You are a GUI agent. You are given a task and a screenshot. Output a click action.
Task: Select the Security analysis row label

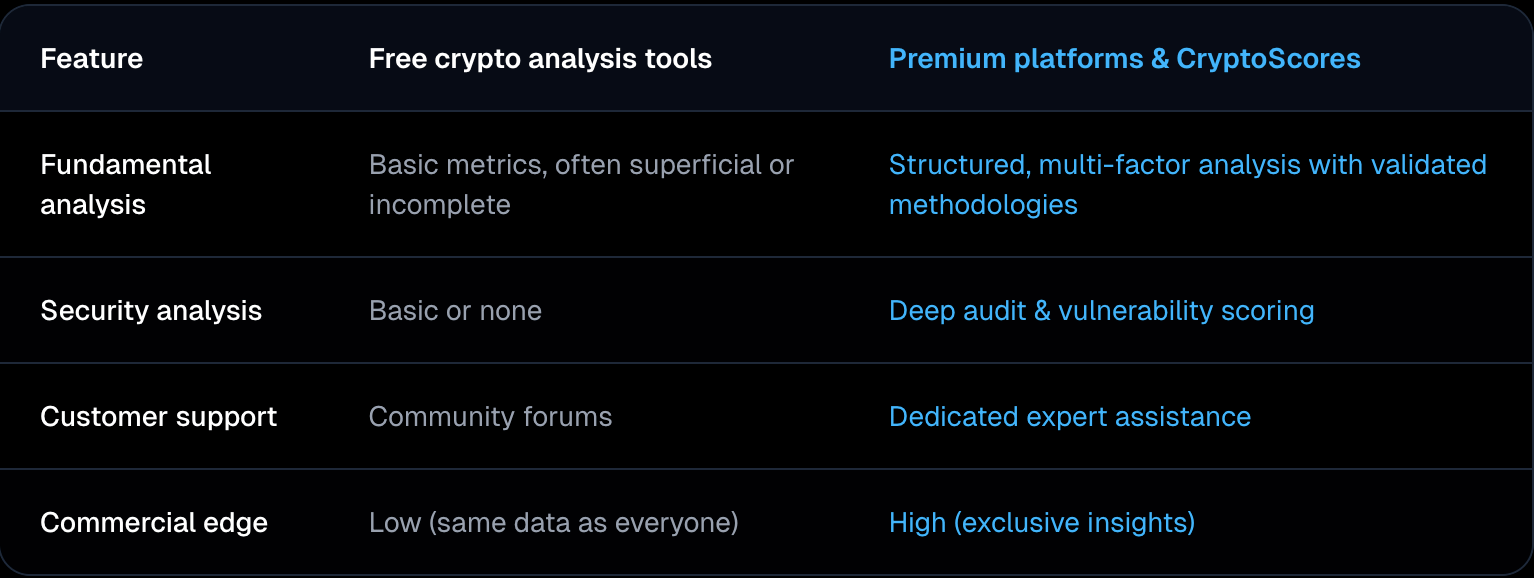(x=151, y=311)
